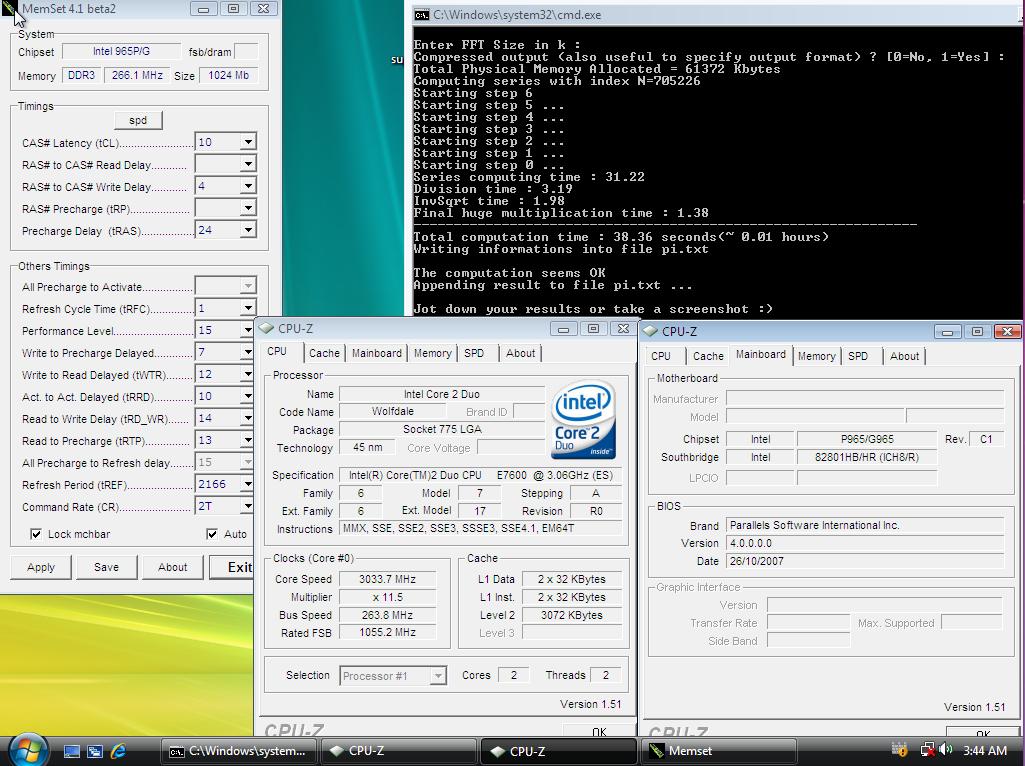Open Refresh Cycle Time (tRFC) dropdown

(x=248, y=308)
